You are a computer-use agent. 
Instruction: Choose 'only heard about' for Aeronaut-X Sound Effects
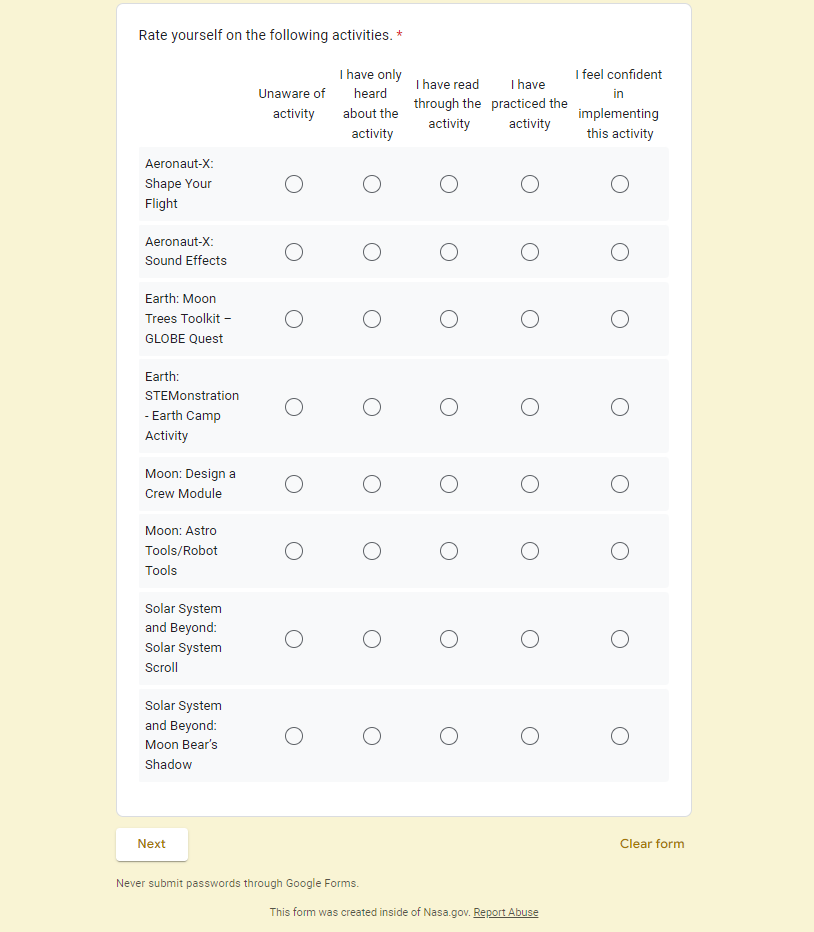[372, 252]
